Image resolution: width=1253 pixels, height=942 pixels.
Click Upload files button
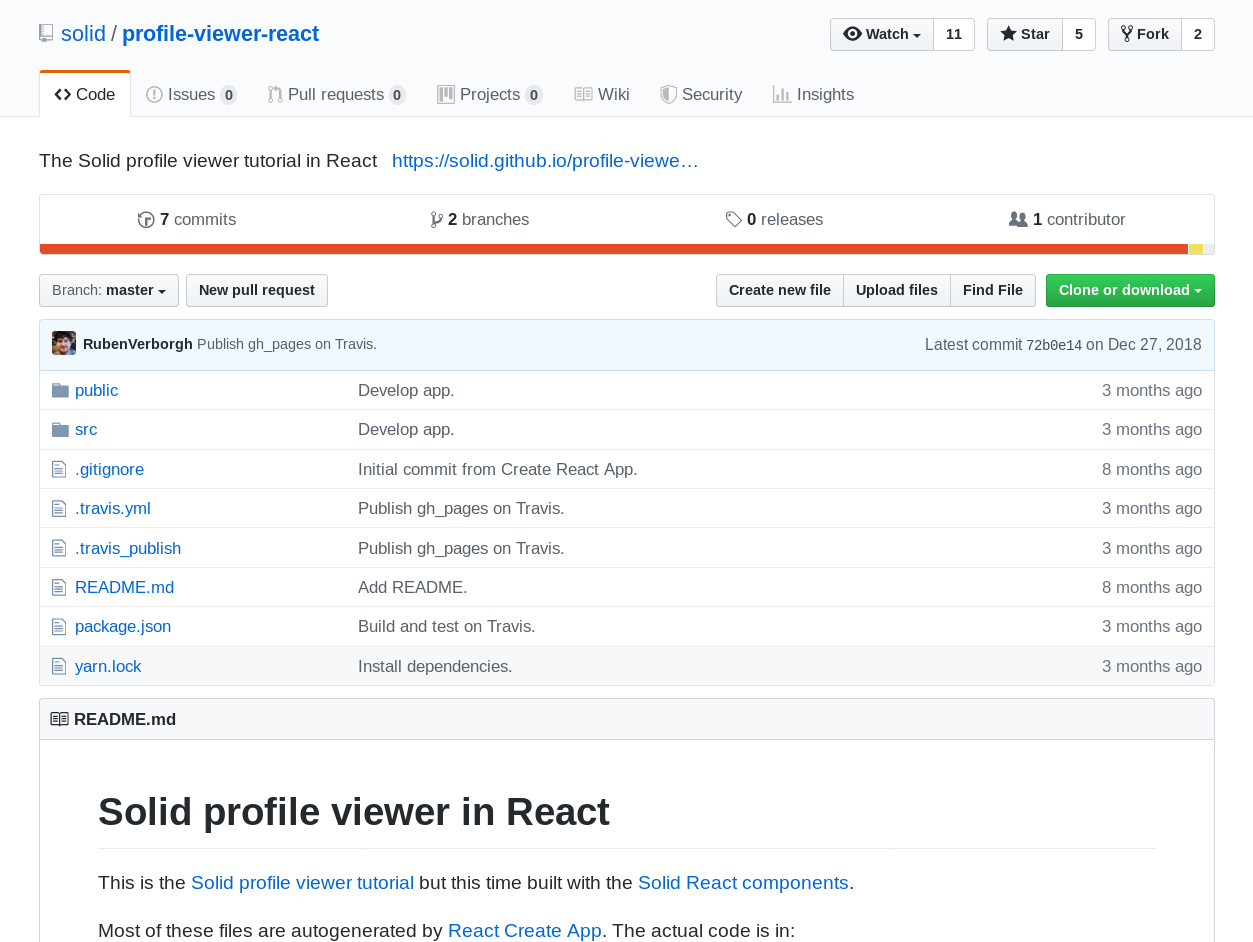pos(897,290)
